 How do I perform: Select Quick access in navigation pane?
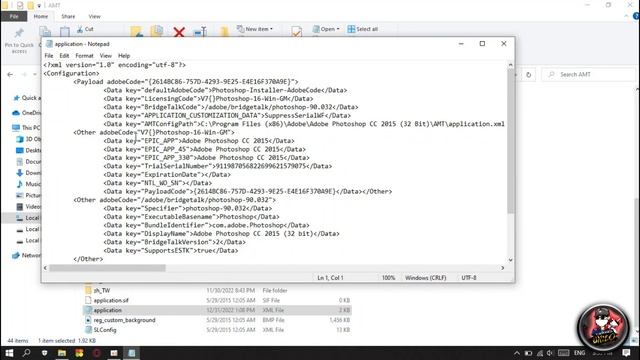(x=27, y=98)
